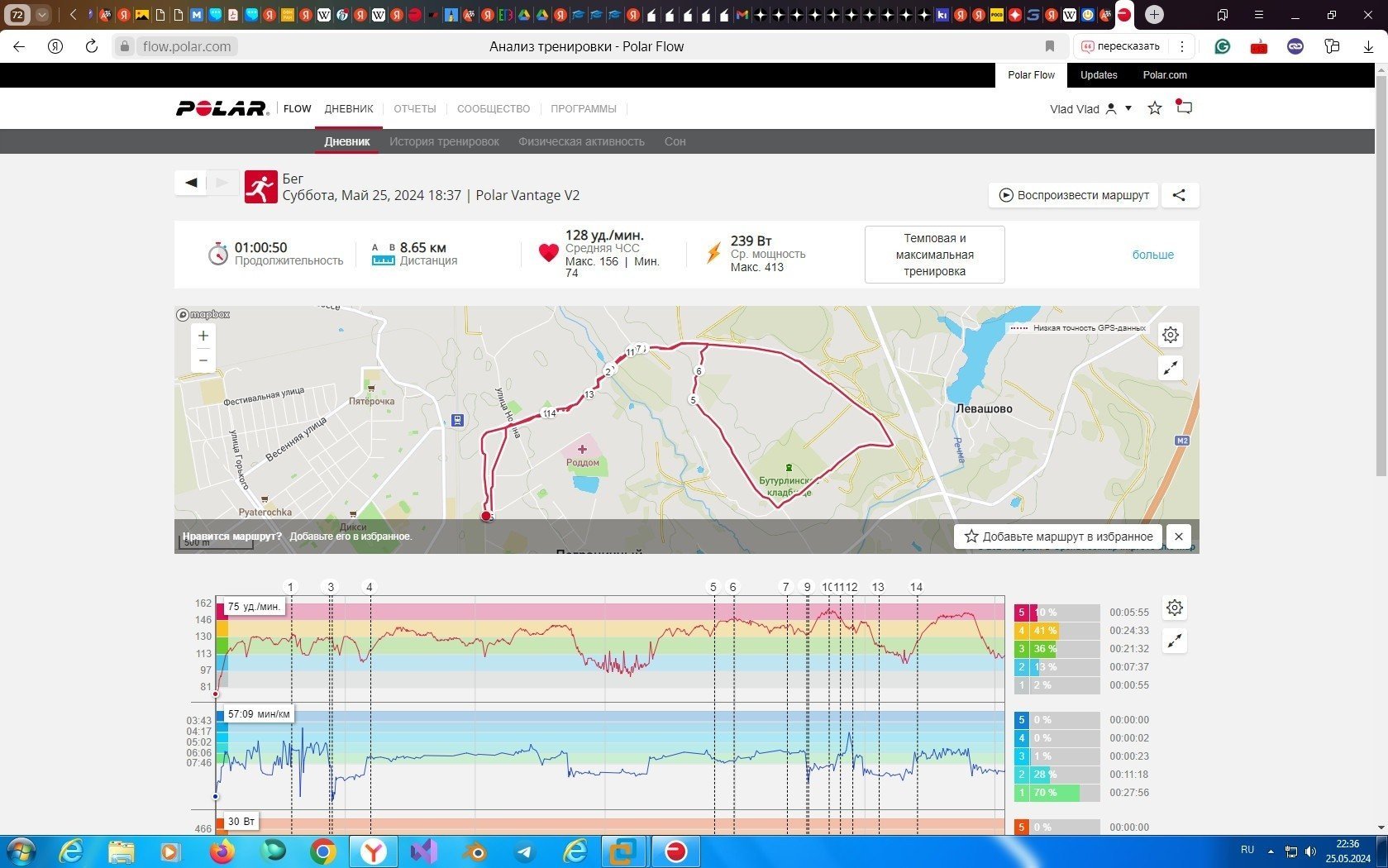Image resolution: width=1388 pixels, height=868 pixels.
Task: Expand the browser tab list dropdown
Action: click(42, 14)
